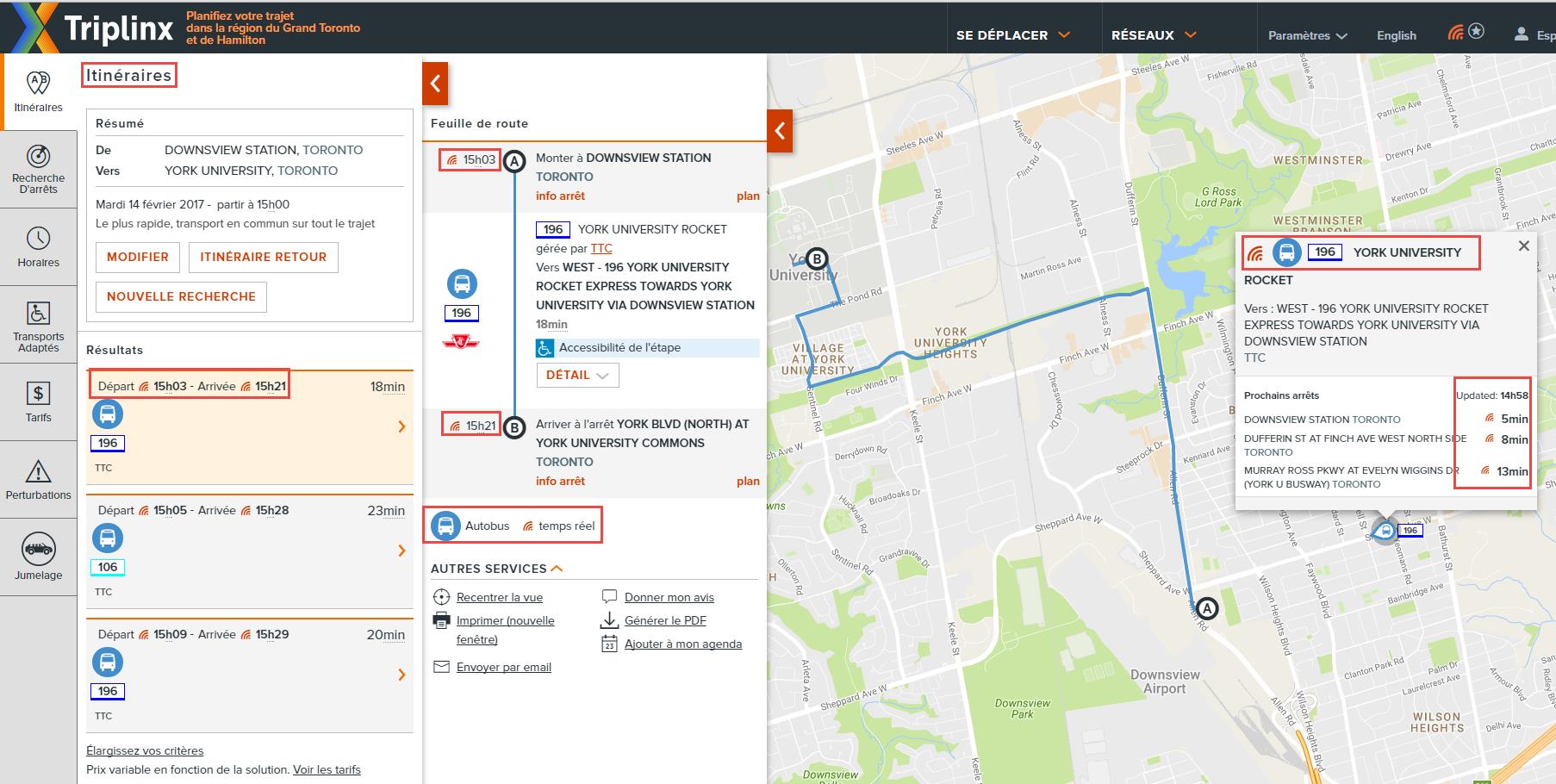Image resolution: width=1556 pixels, height=784 pixels.
Task: Click plan link for York Blvd stop
Action: [x=748, y=481]
